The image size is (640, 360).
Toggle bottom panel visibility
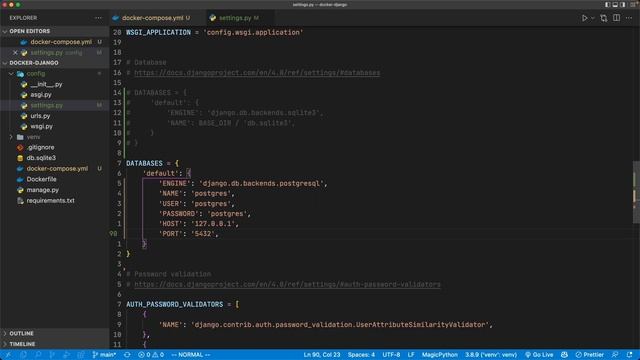[x=615, y=4]
